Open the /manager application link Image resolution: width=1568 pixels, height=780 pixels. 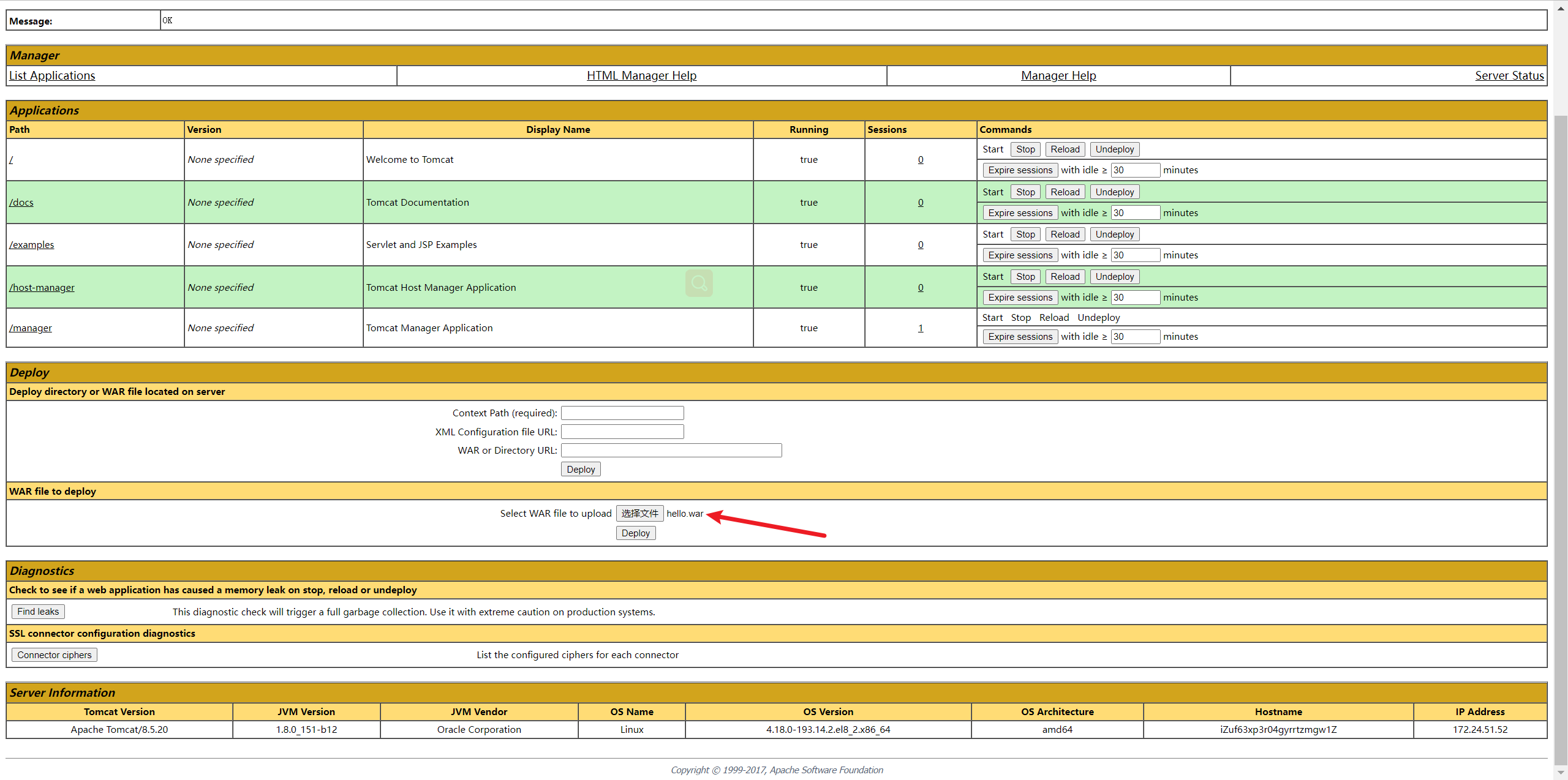pos(31,328)
